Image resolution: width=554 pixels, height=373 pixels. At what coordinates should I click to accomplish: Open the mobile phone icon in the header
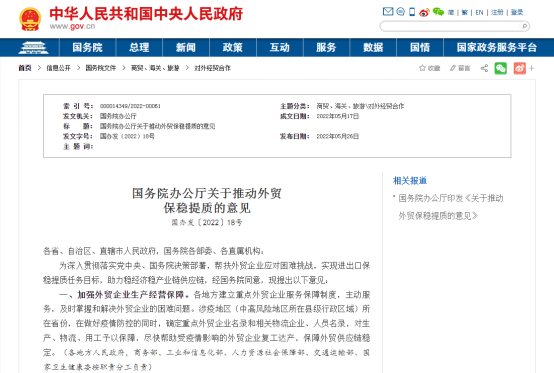click(412, 12)
